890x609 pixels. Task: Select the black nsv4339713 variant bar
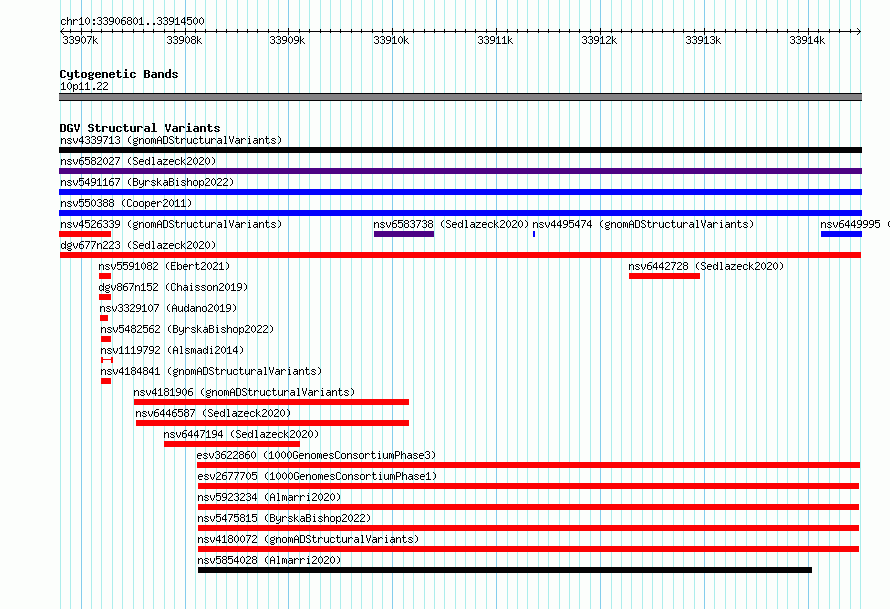click(460, 150)
